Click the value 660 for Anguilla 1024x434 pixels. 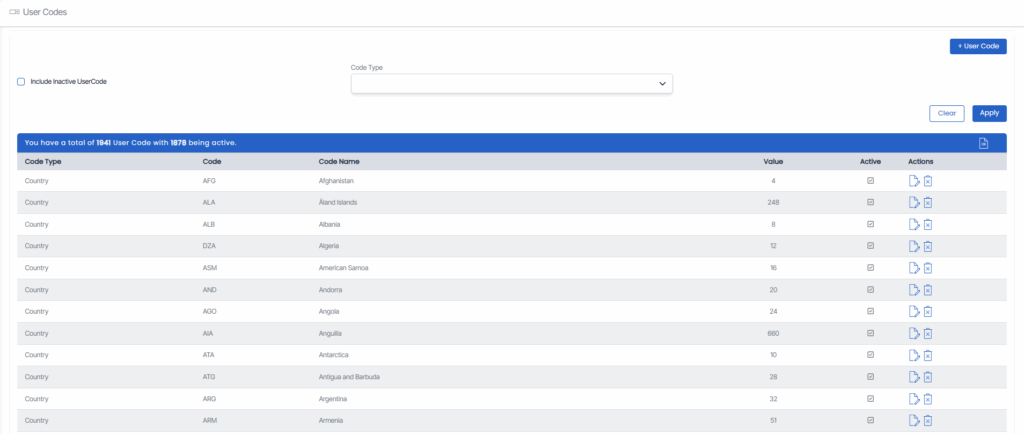tap(773, 333)
